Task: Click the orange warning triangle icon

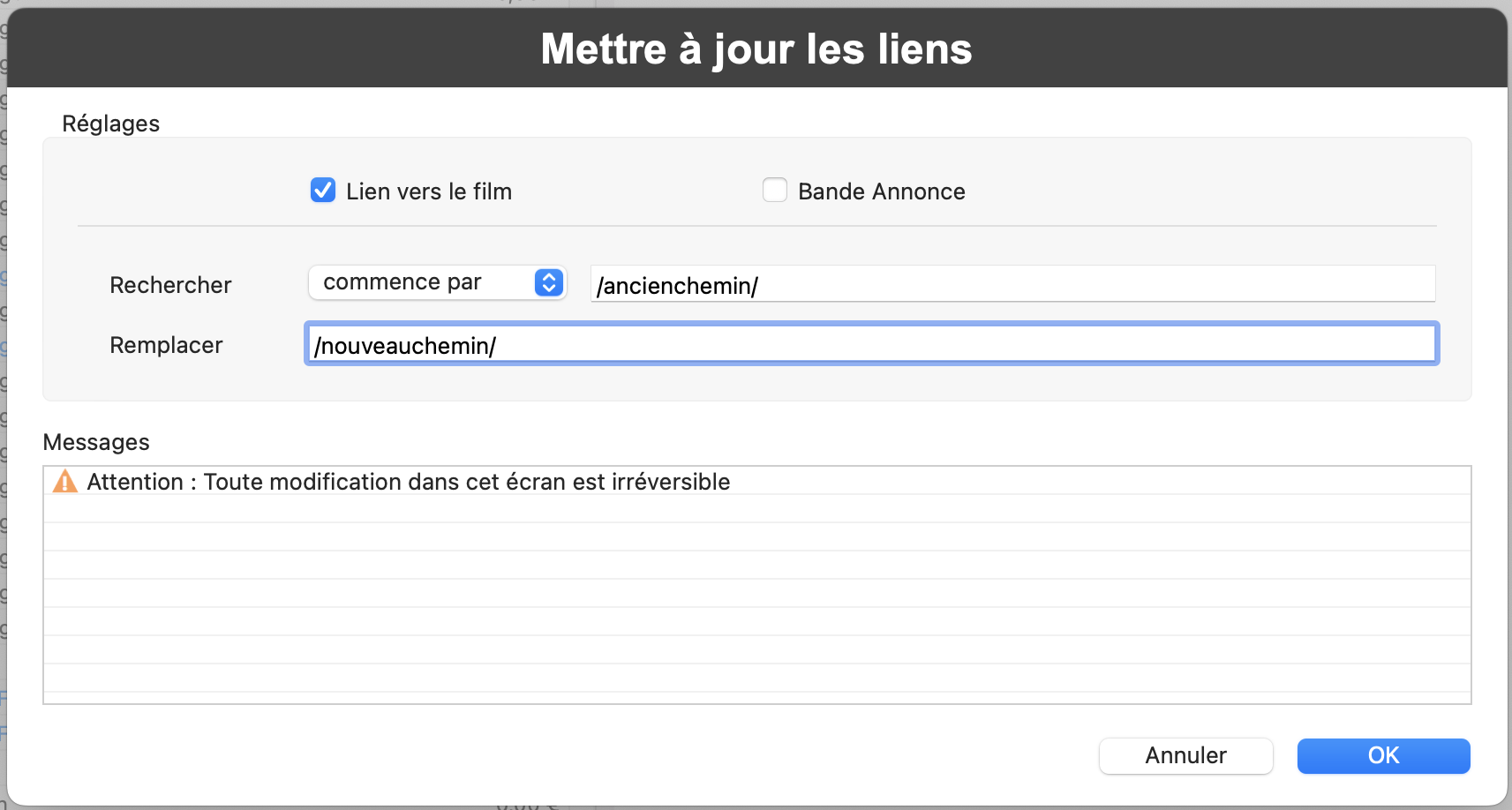Action: (65, 482)
